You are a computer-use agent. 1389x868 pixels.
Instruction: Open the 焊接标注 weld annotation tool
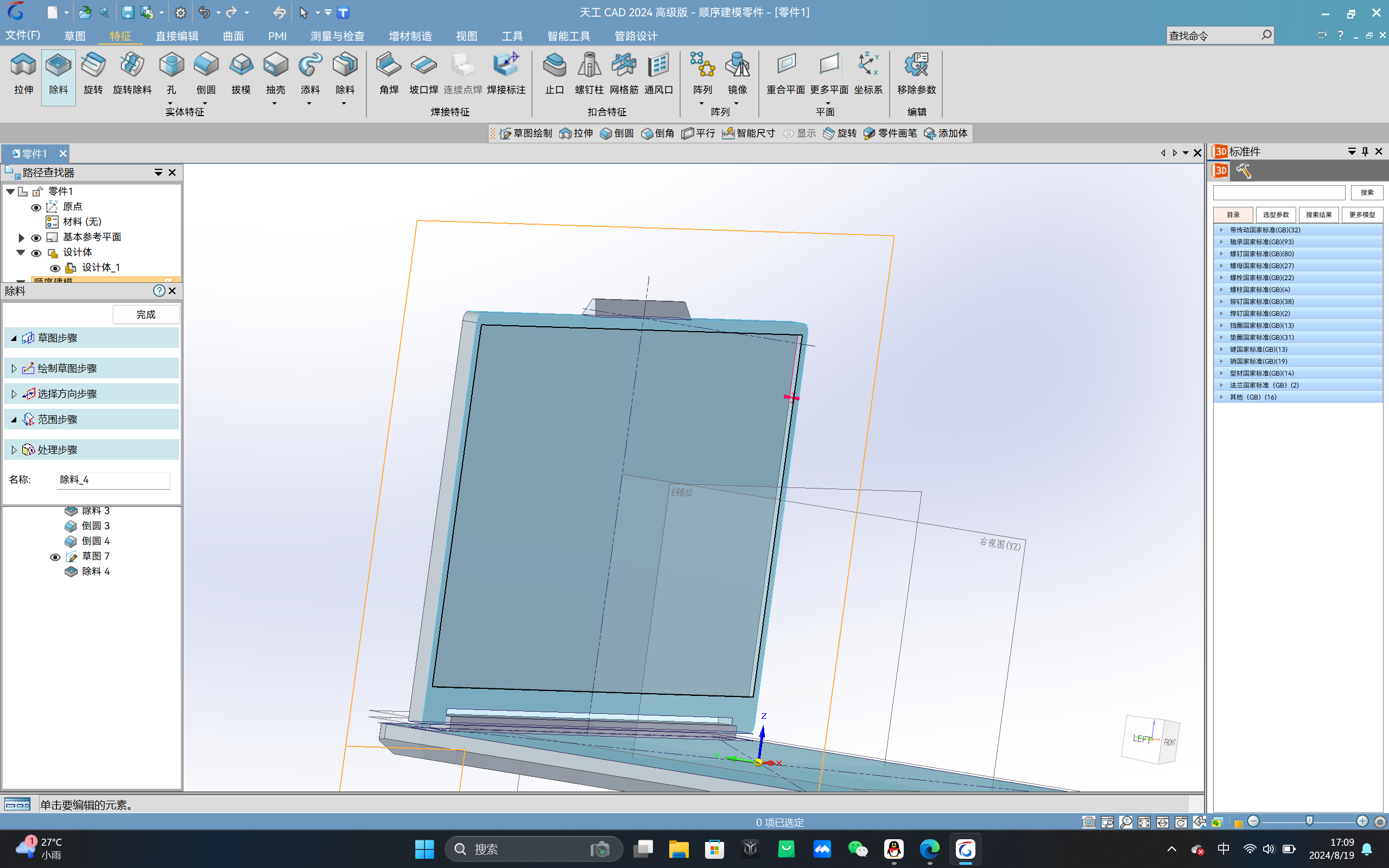[x=506, y=73]
